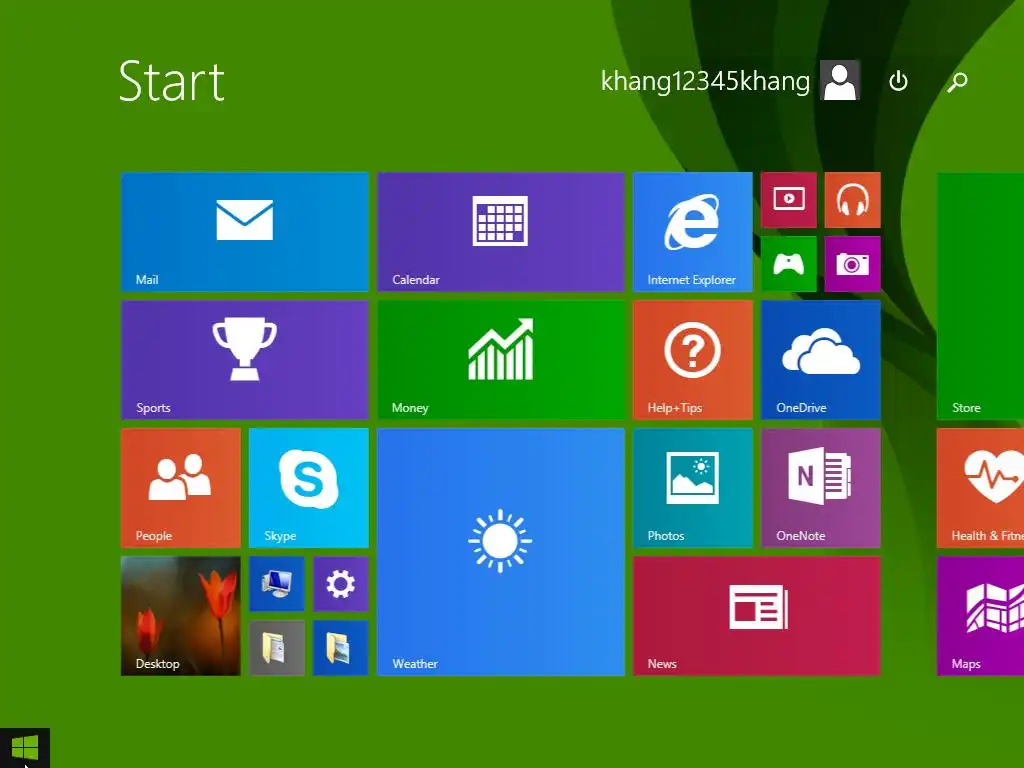Viewport: 1024px width, 768px height.
Task: Open the Calendar tile
Action: click(x=501, y=232)
